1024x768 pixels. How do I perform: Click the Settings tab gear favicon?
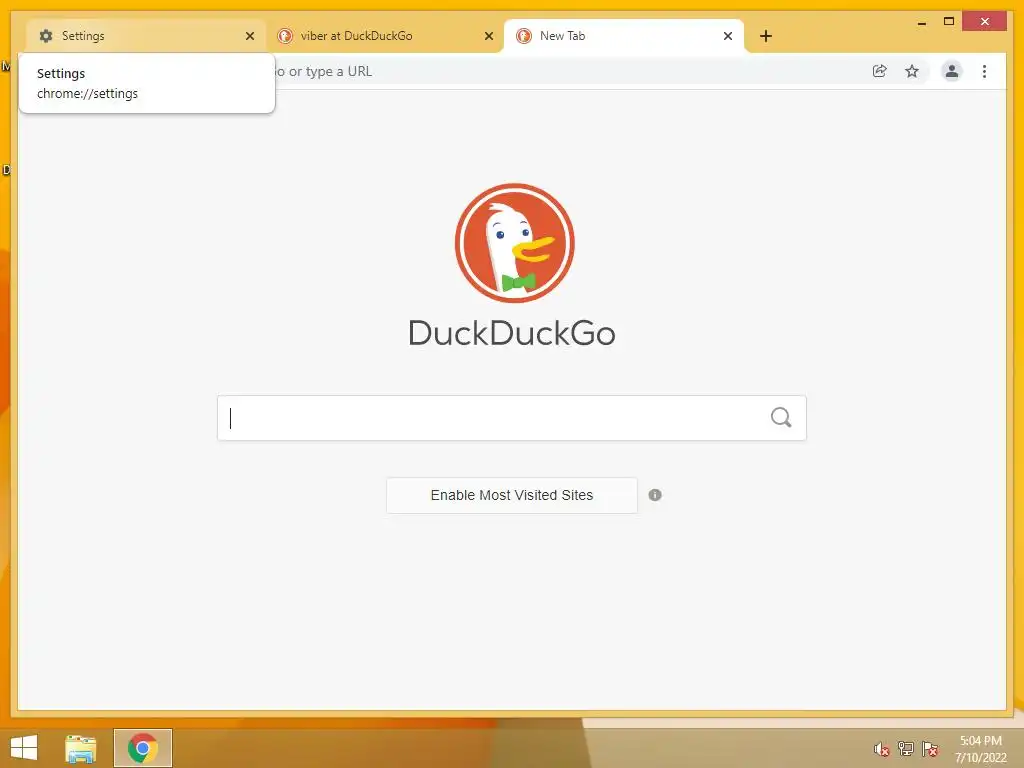pyautogui.click(x=46, y=36)
